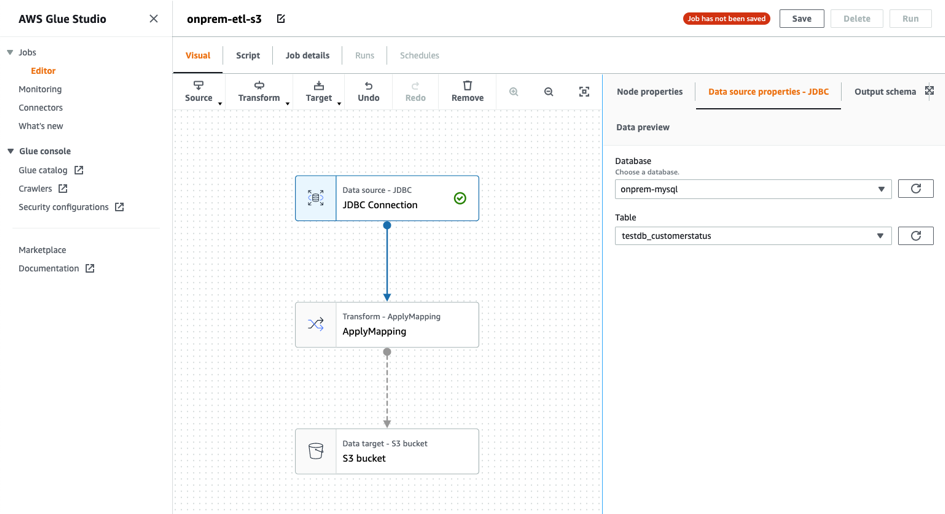
Task: Select the ApplyMapping transform node label
Action: click(374, 331)
